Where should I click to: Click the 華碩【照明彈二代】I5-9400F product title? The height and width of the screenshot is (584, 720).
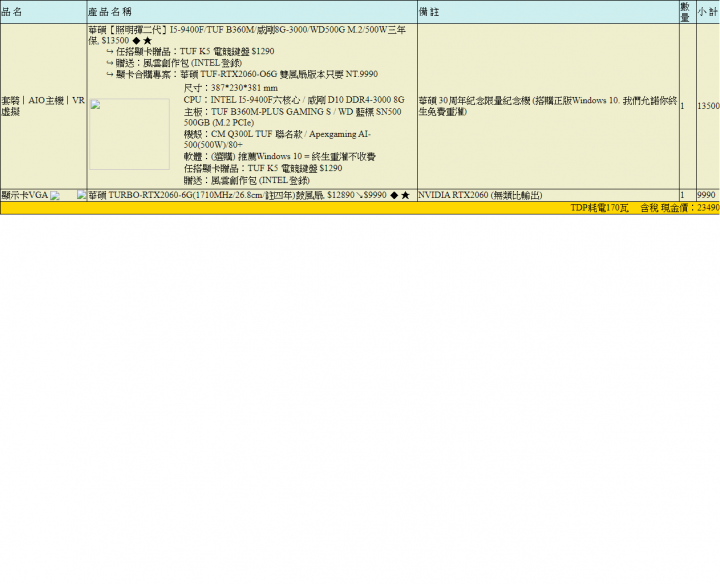pos(247,35)
